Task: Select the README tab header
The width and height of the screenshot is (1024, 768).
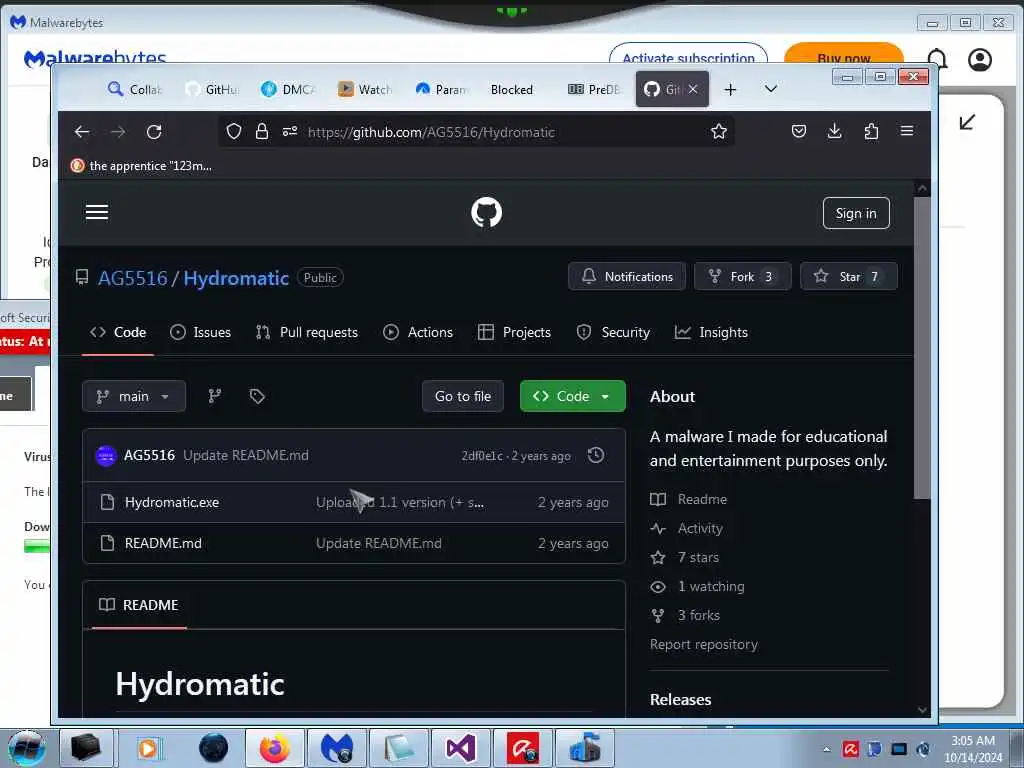Action: (x=138, y=605)
